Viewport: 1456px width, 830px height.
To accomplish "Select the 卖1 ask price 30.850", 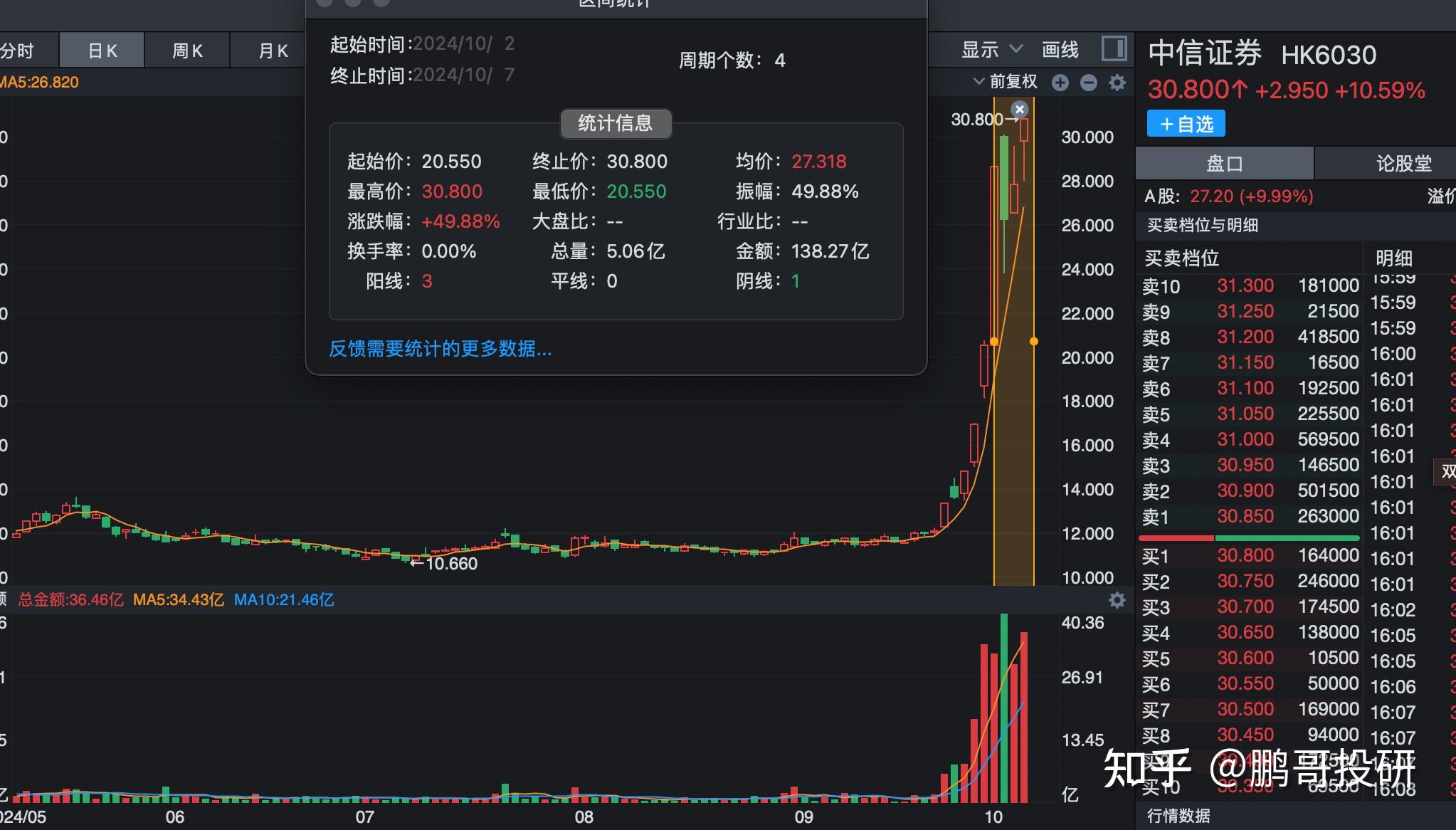I will click(x=1245, y=517).
